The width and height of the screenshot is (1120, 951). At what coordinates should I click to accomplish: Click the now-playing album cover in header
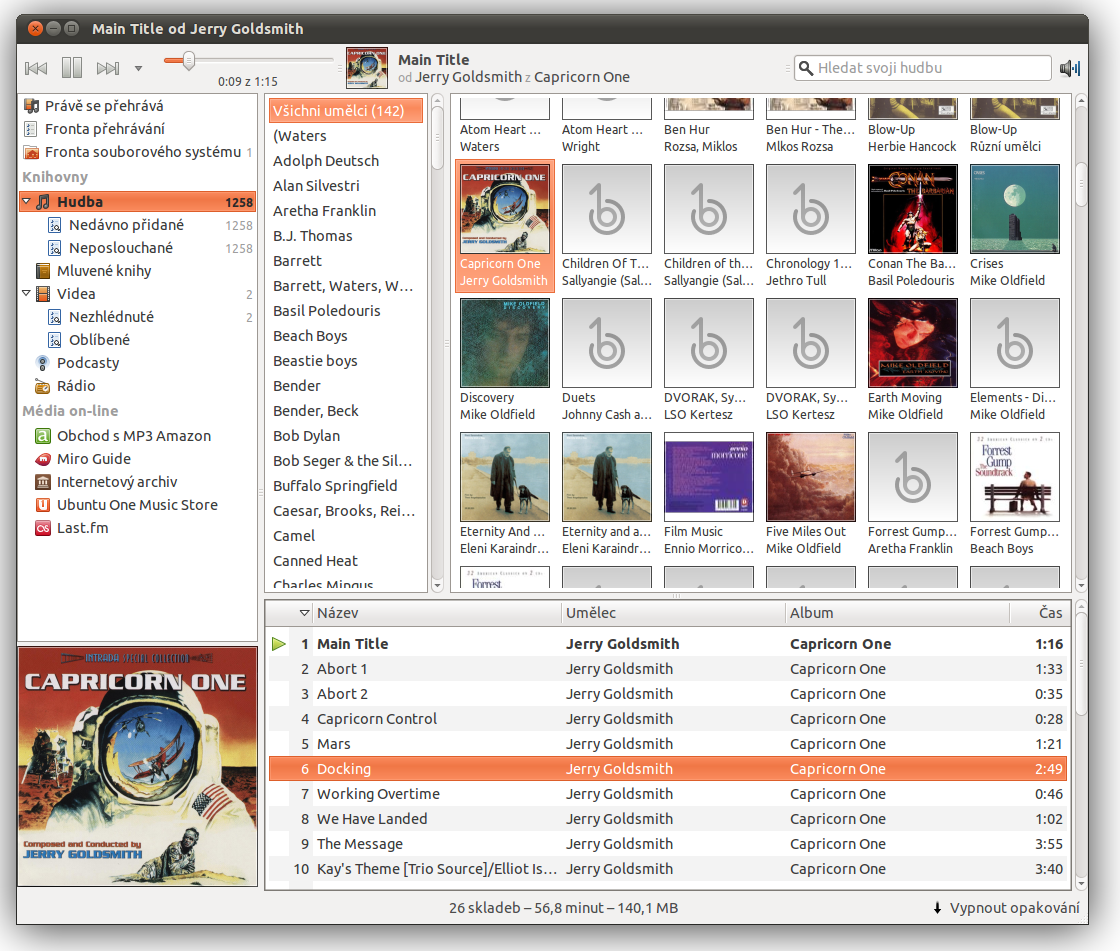366,68
